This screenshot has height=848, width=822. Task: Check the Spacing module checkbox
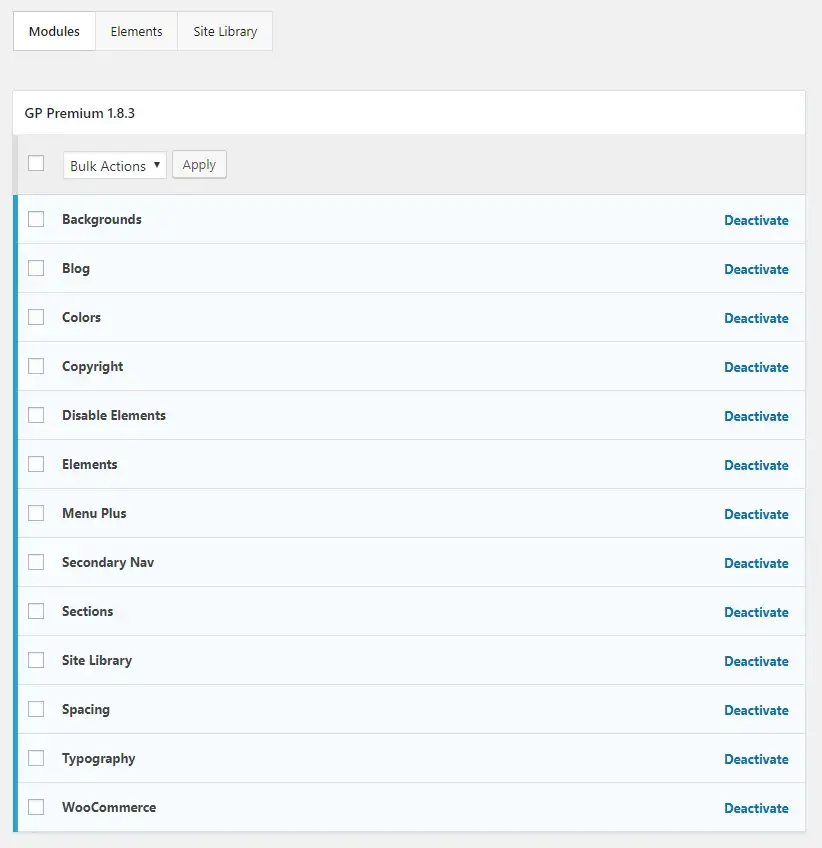pos(36,709)
